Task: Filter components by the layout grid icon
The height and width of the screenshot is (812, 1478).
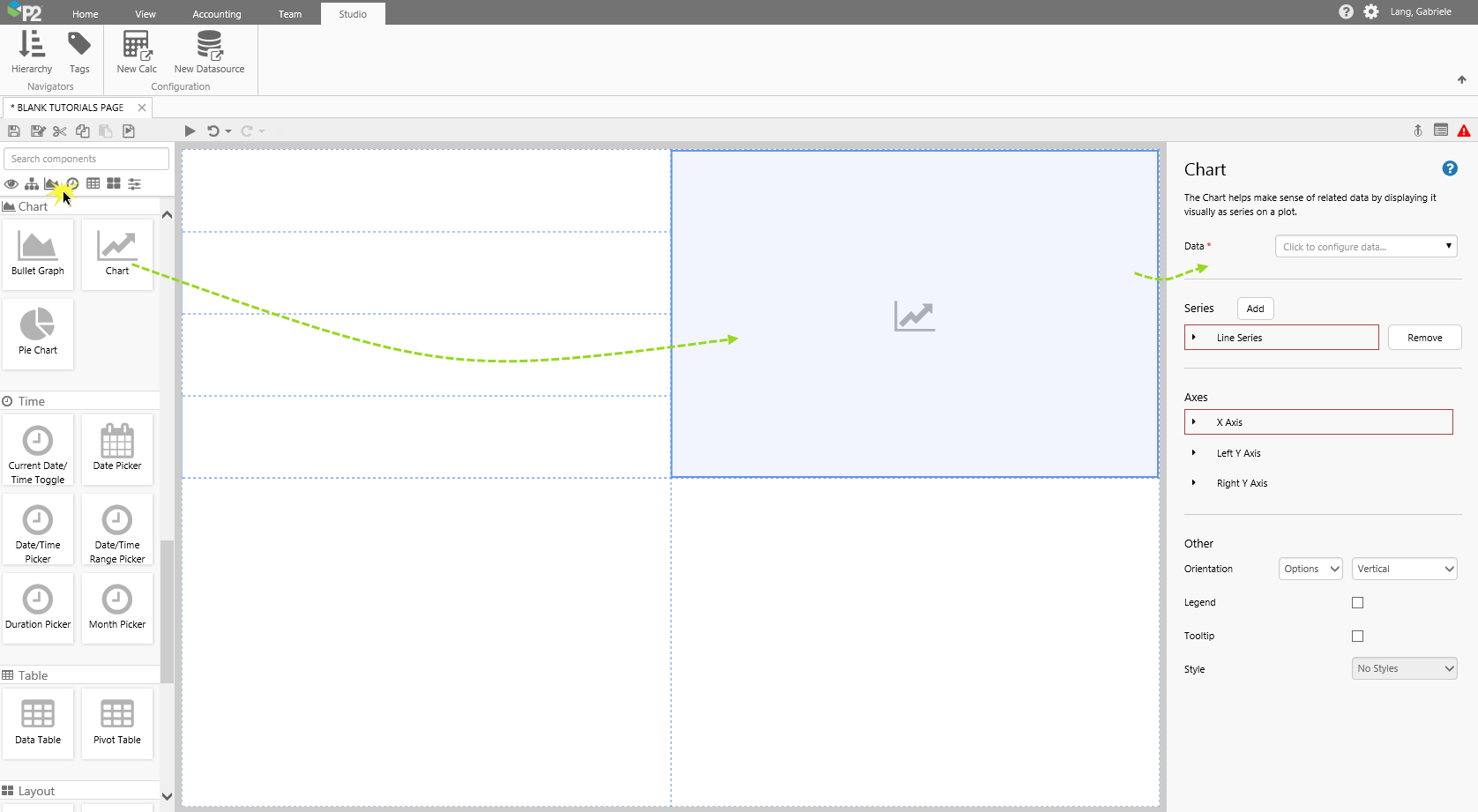Action: click(114, 183)
